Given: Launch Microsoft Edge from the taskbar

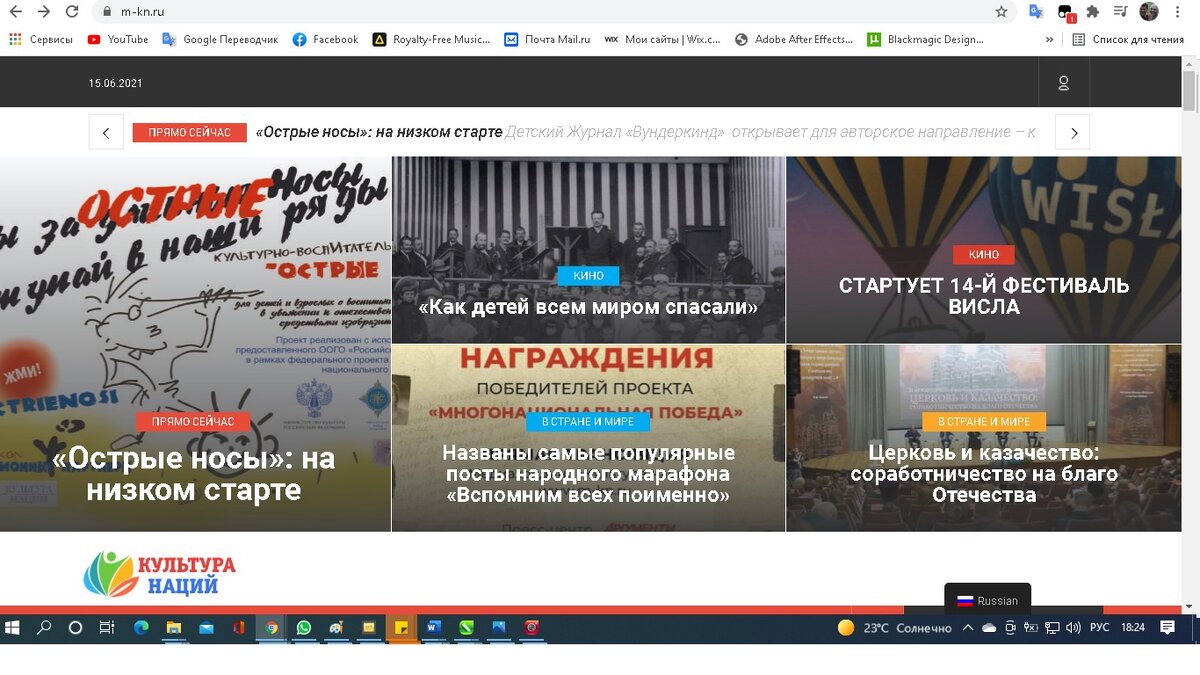Looking at the screenshot, I should pyautogui.click(x=141, y=628).
